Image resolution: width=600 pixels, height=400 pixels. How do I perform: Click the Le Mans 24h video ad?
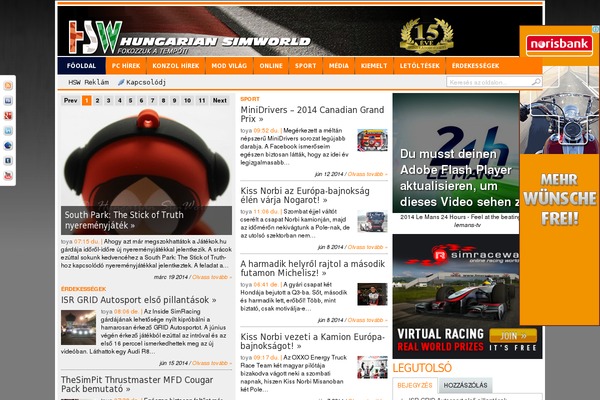click(x=456, y=153)
